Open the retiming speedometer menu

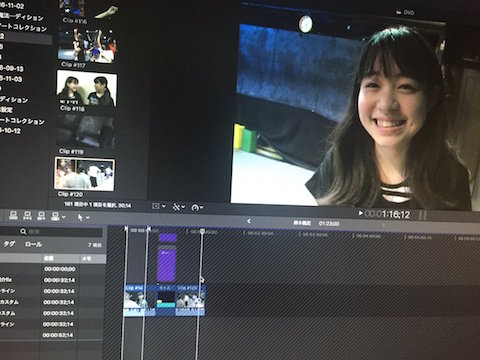coord(197,208)
